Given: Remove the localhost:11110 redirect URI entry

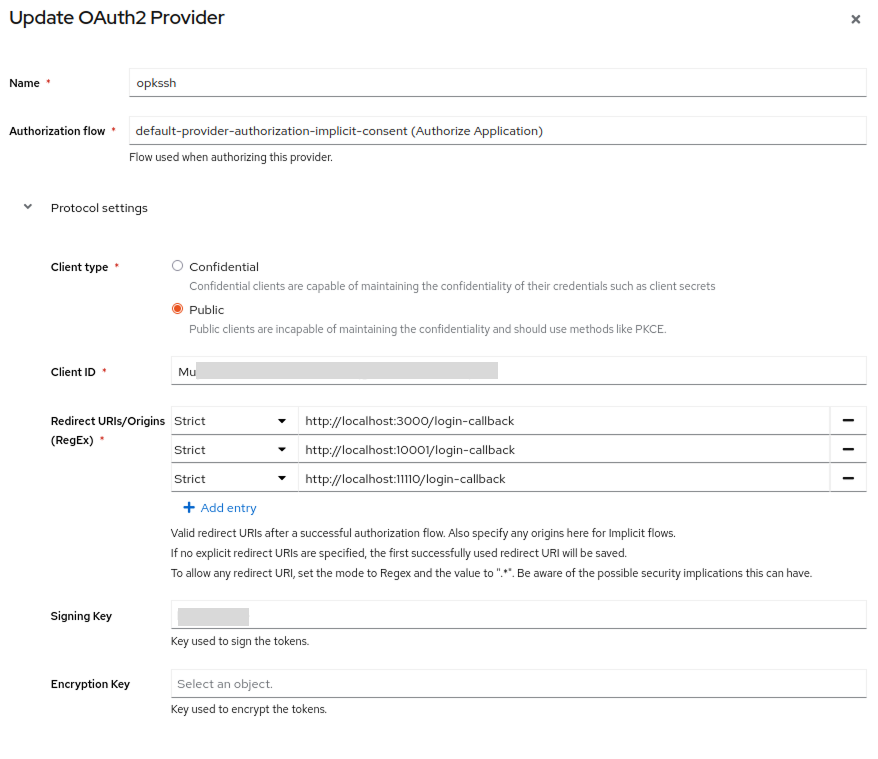Looking at the screenshot, I should (847, 479).
